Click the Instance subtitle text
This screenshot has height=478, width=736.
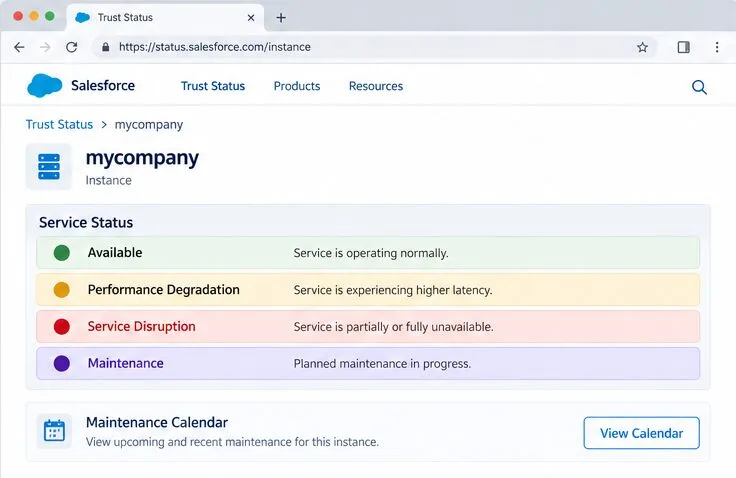tap(108, 180)
